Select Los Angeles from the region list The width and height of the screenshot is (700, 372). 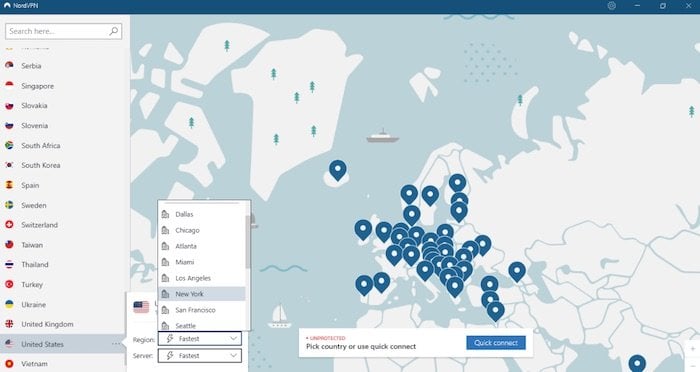pos(202,278)
